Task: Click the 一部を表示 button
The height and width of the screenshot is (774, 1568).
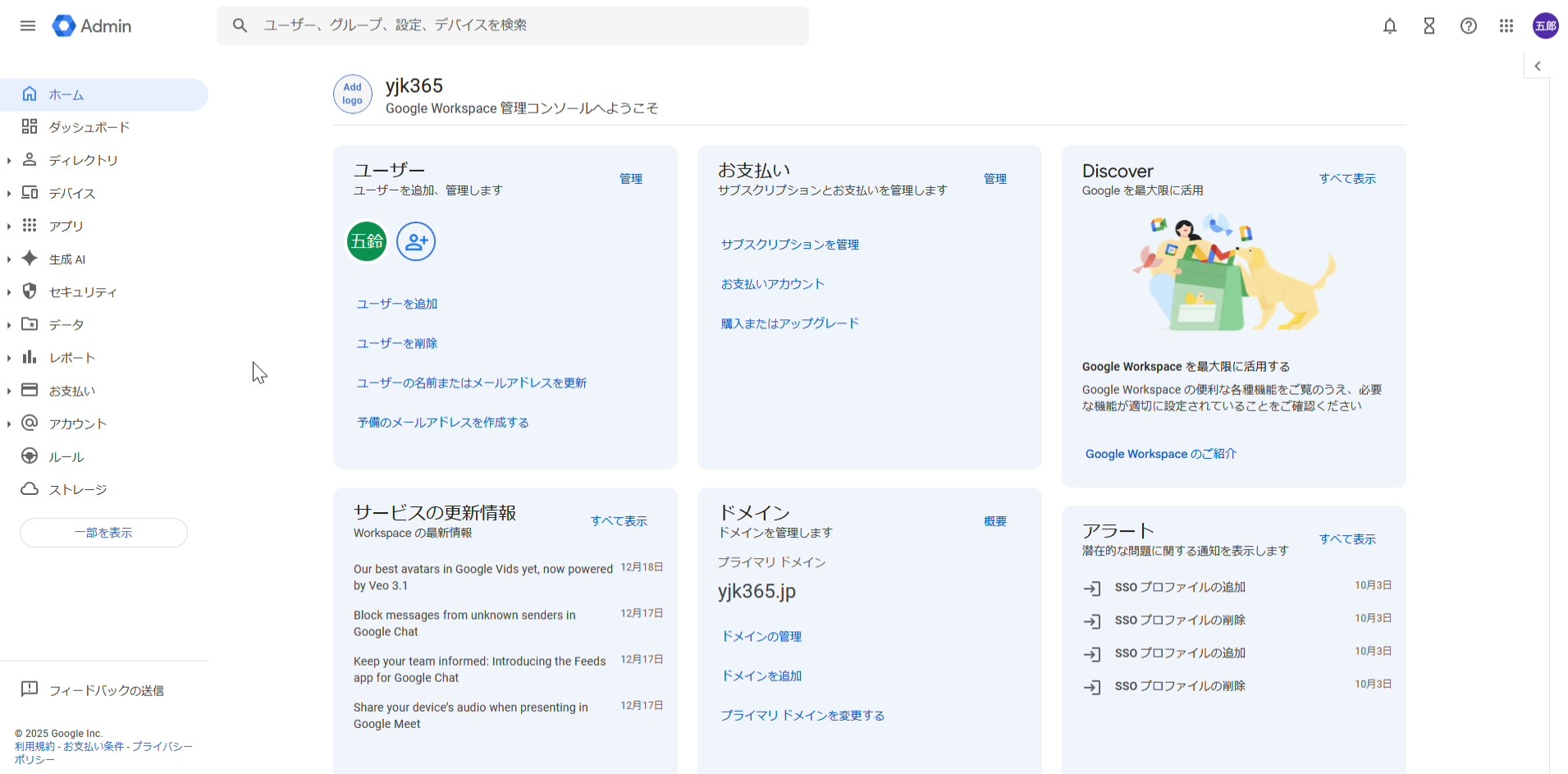Action: pos(103,533)
